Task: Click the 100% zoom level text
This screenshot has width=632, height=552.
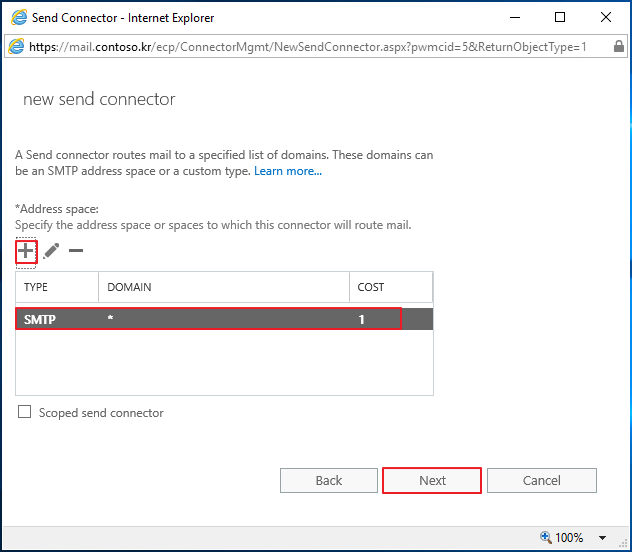Action: point(569,537)
